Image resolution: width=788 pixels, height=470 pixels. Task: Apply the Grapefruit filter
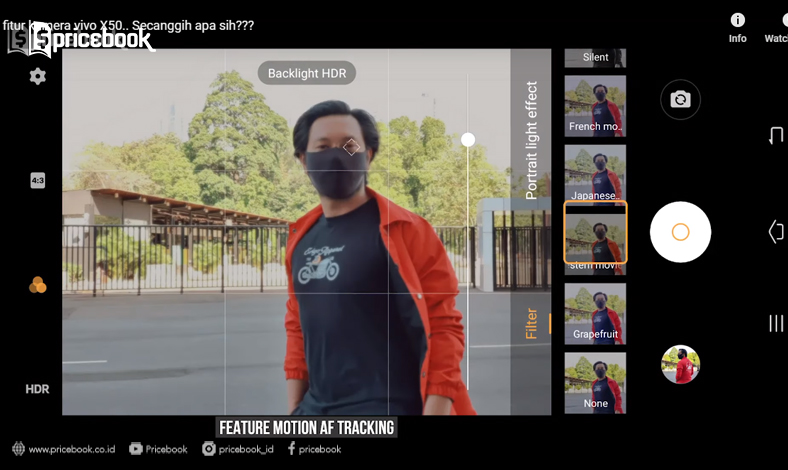tap(595, 314)
